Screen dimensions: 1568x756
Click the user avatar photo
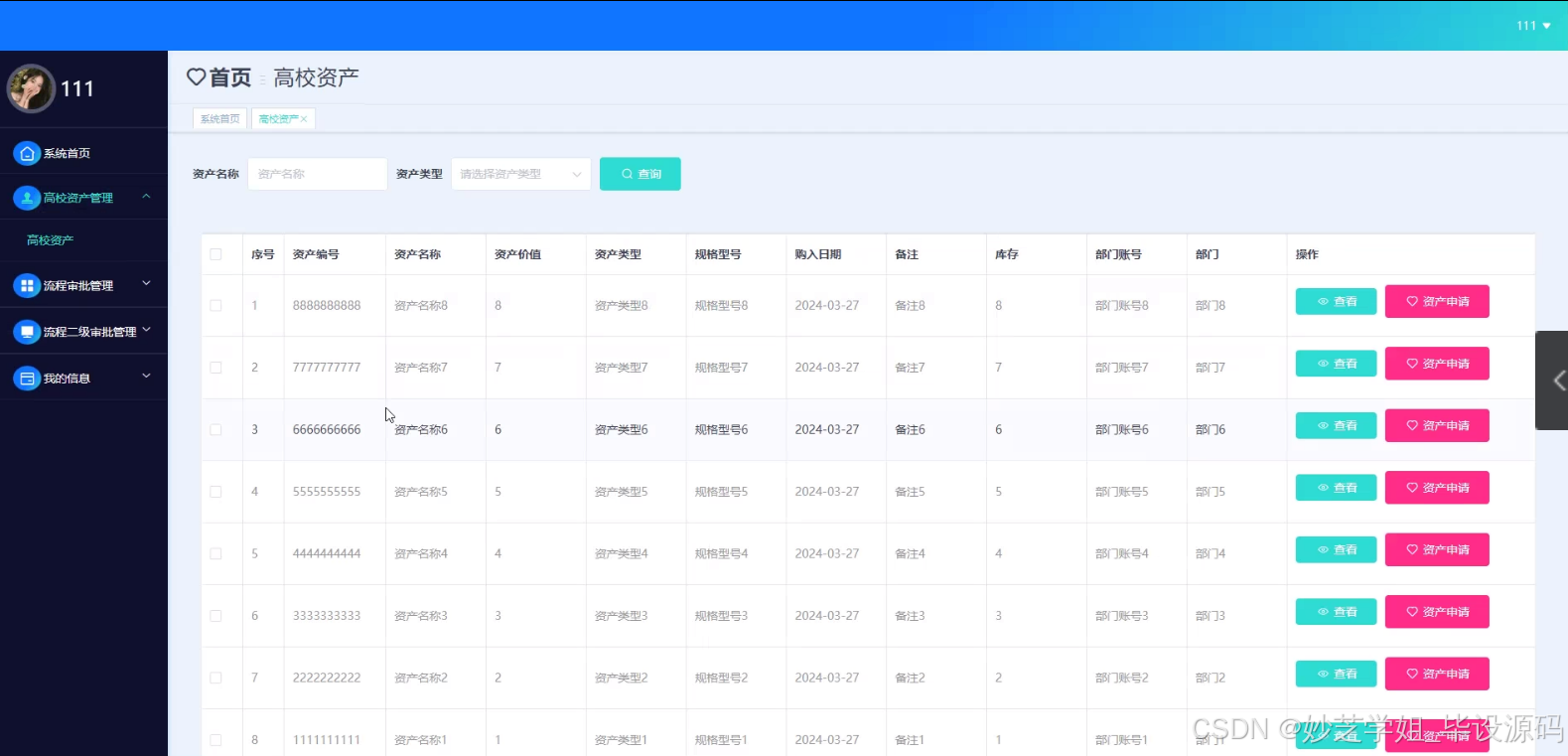coord(31,88)
